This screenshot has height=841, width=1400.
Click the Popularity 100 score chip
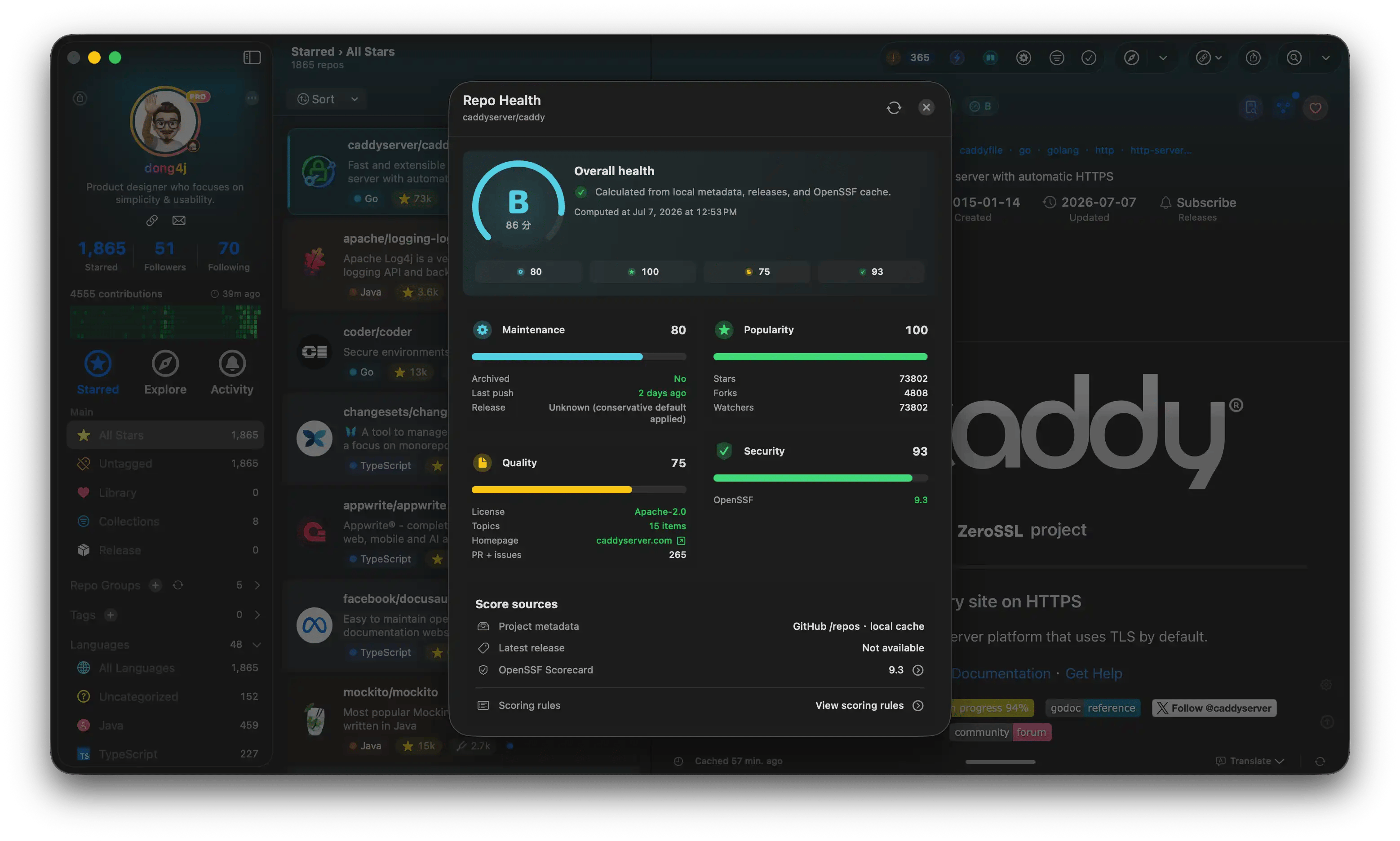click(x=643, y=271)
